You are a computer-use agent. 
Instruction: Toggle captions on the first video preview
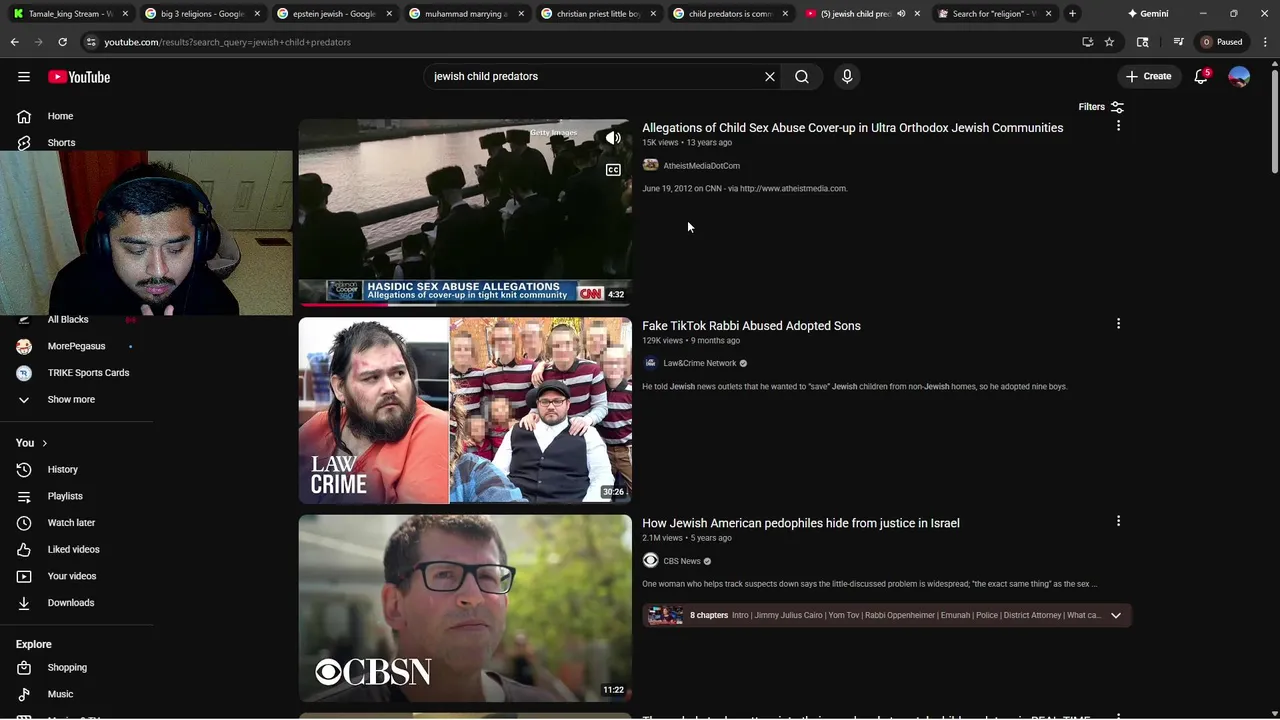tap(613, 170)
